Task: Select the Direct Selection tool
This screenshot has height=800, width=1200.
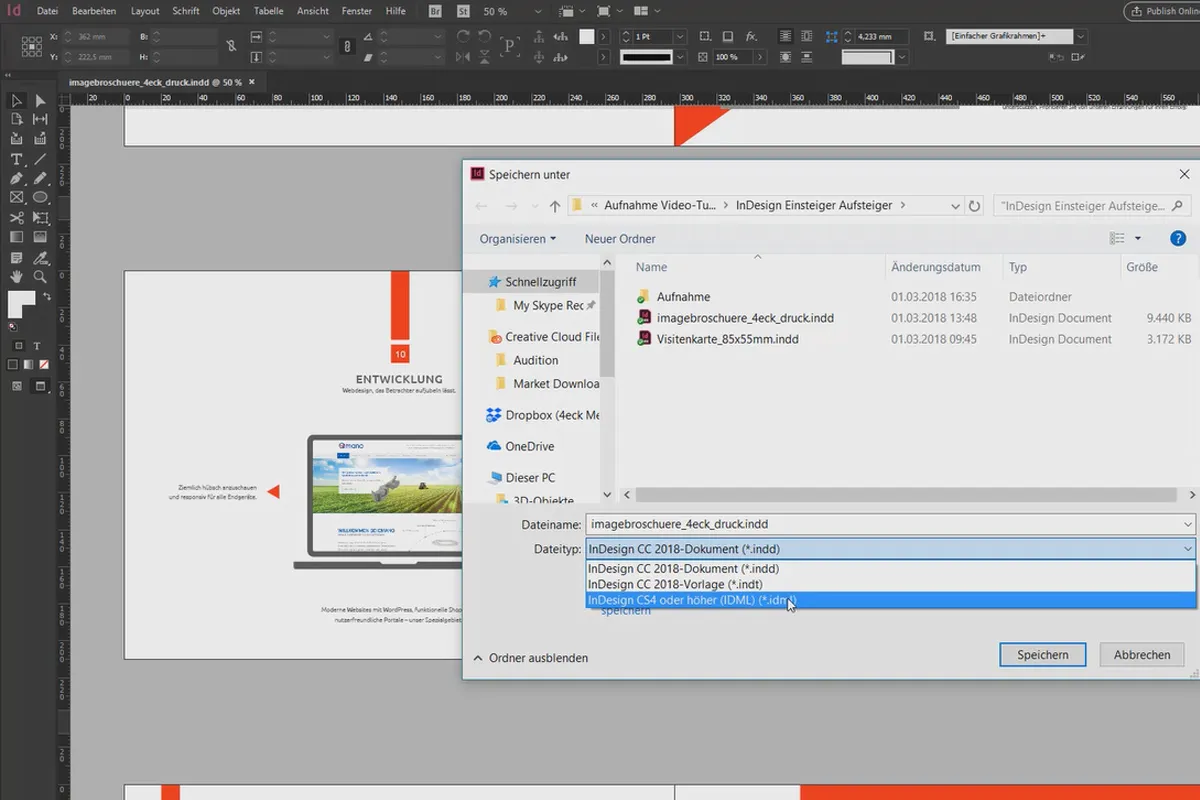Action: point(40,101)
